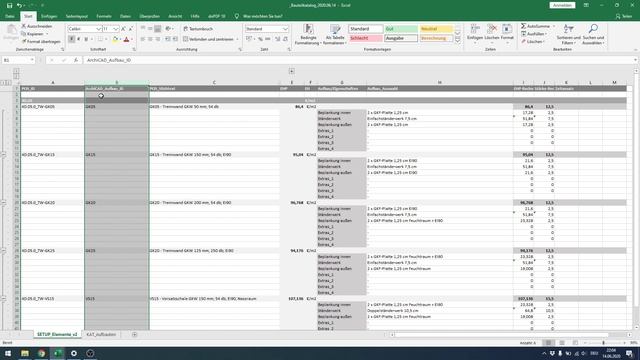Switch to the Ansicht ribbon tab
Viewport: 640px width, 360px height.
pos(175,16)
